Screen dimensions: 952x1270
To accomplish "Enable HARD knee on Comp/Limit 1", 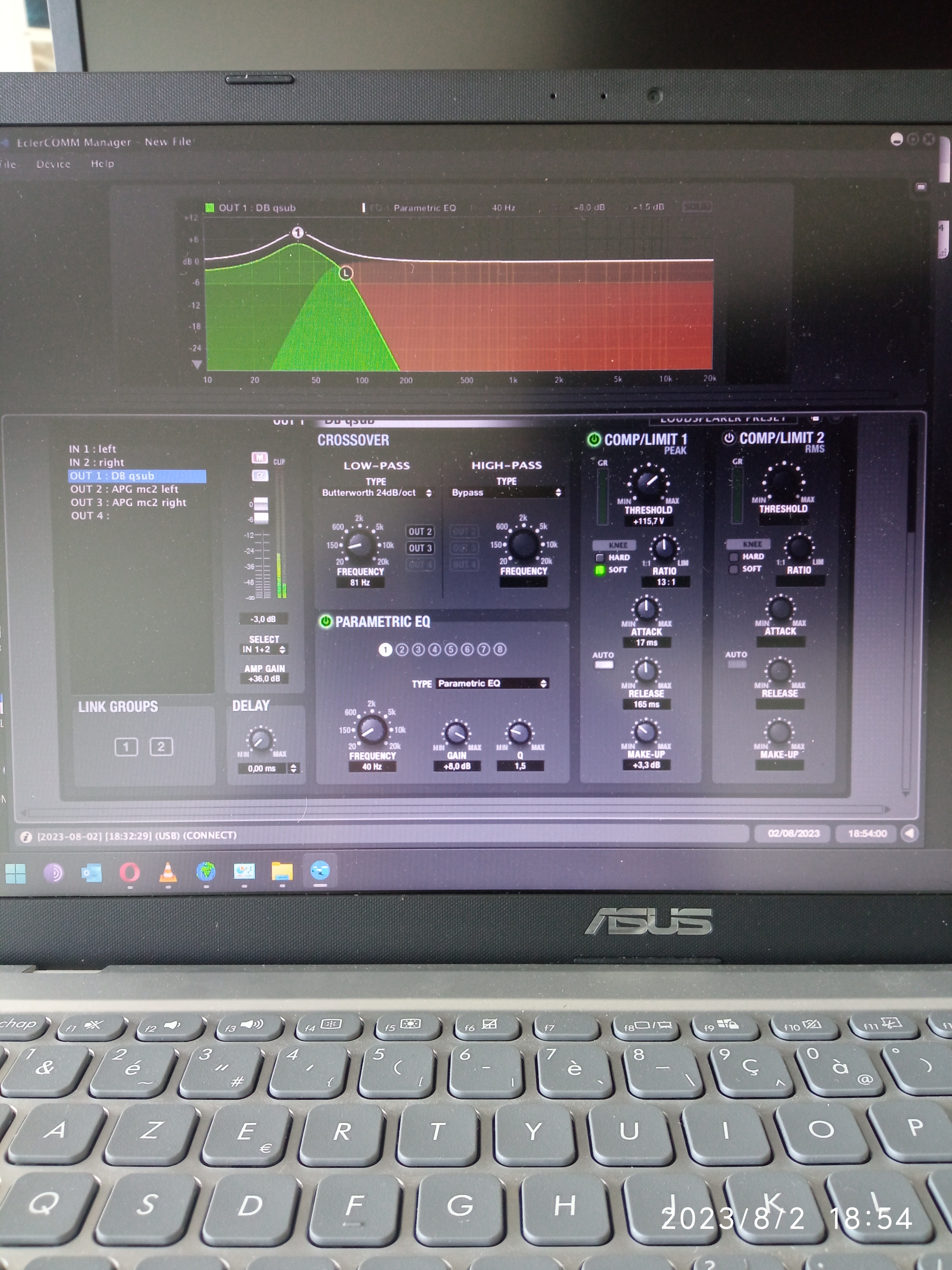I will pyautogui.click(x=600, y=557).
